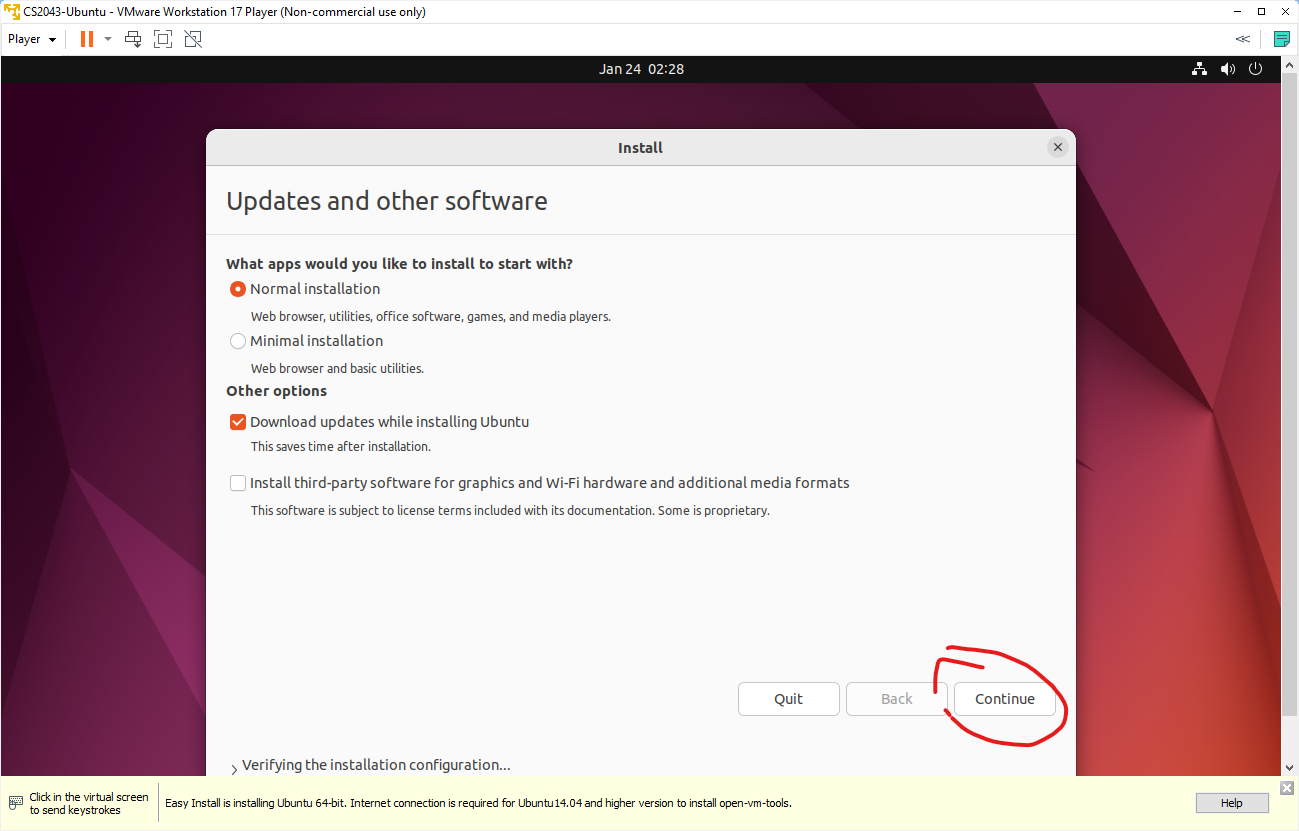This screenshot has width=1299, height=831.
Task: Click the double-chevron collapse toolbar icon
Action: (x=1243, y=39)
